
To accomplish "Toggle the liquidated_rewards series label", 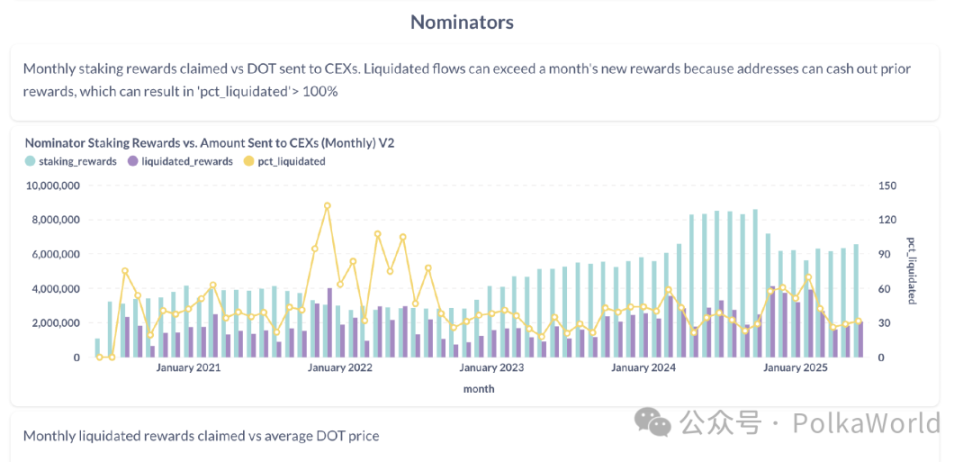I will pyautogui.click(x=187, y=161).
